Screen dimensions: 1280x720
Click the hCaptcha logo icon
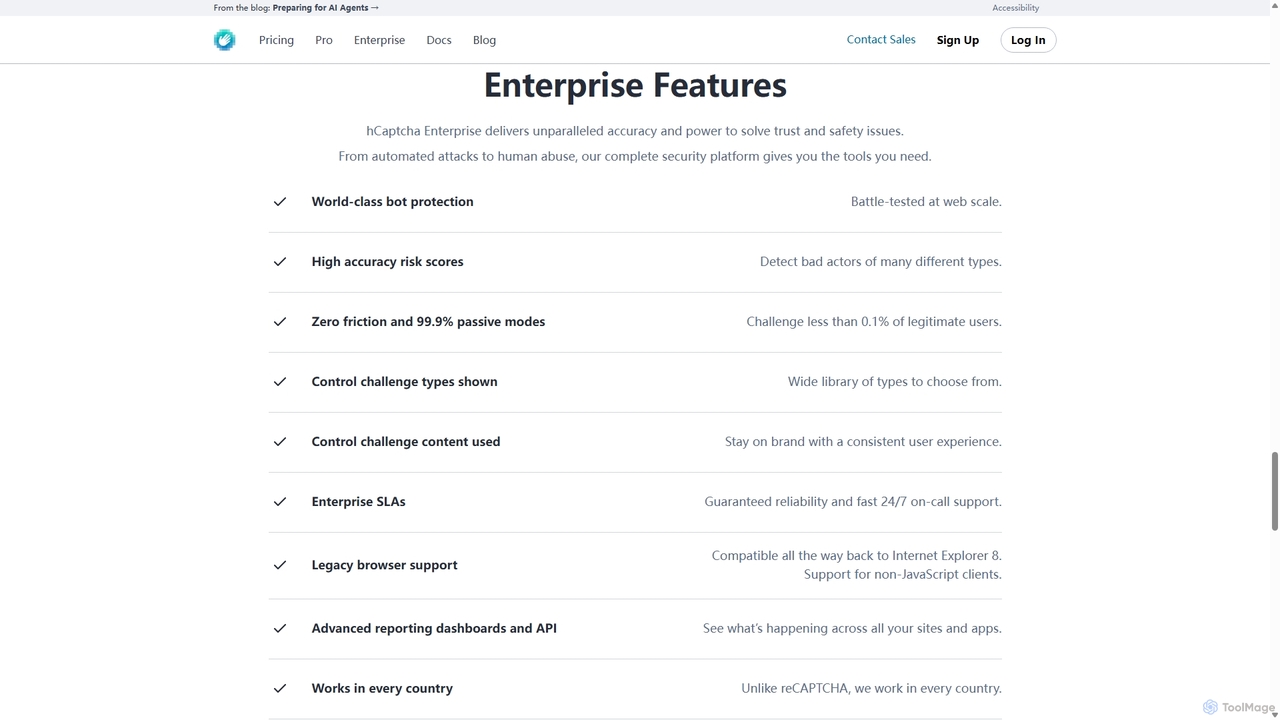(x=224, y=40)
